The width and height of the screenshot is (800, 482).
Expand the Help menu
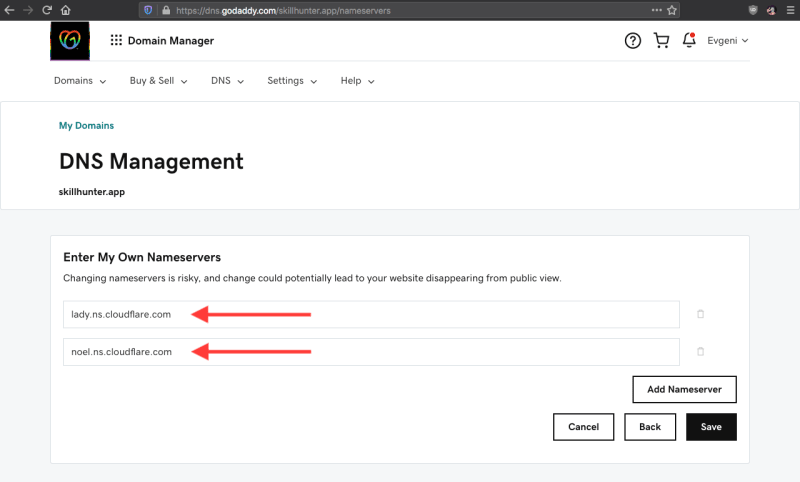tap(357, 81)
